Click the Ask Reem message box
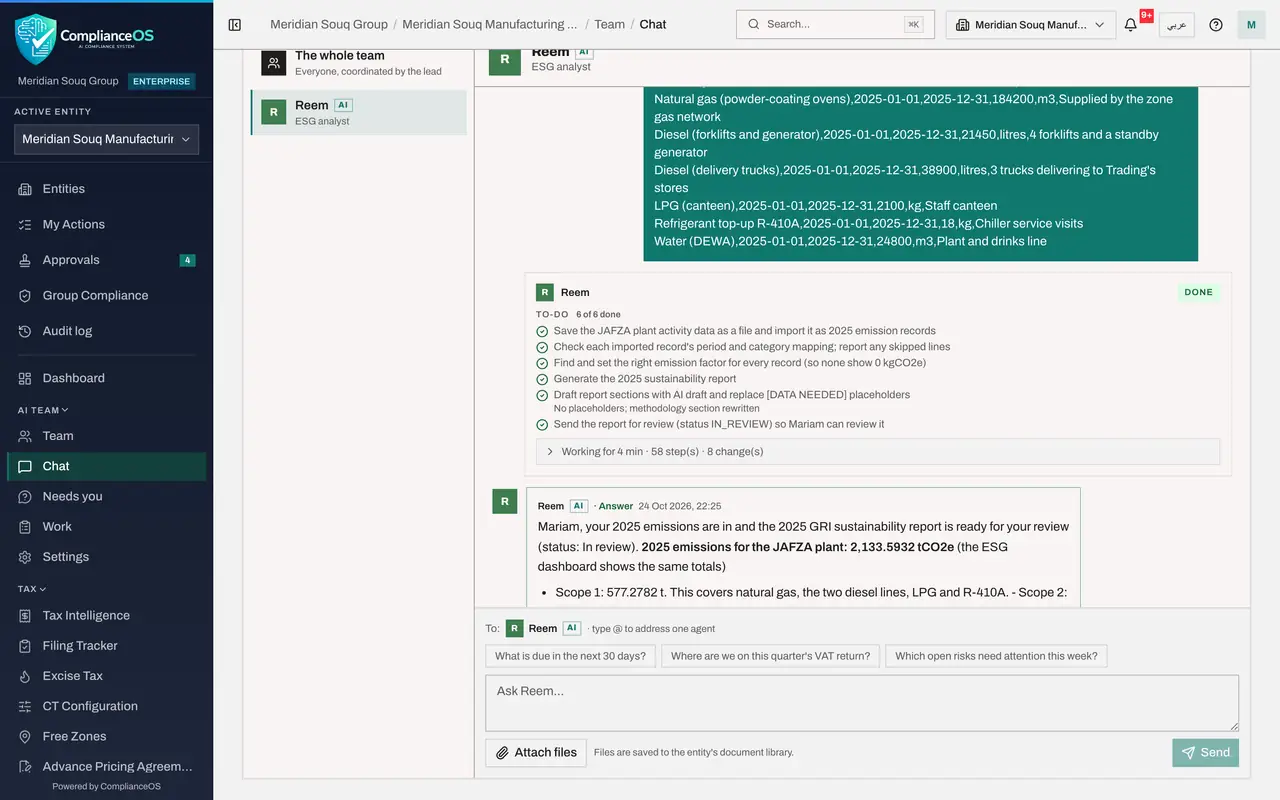This screenshot has width=1280, height=800. pyautogui.click(x=862, y=703)
